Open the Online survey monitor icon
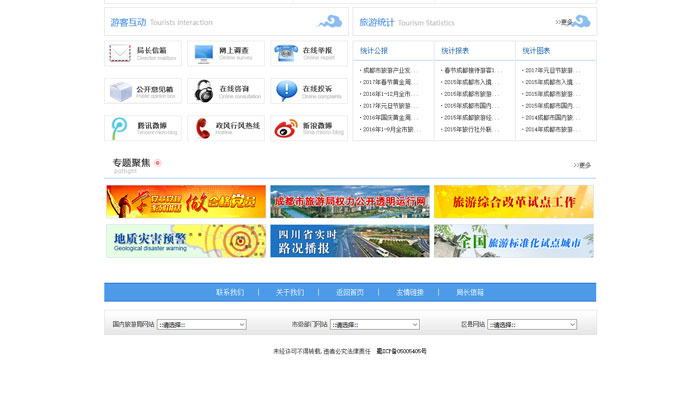The image size is (700, 395). pos(204,54)
